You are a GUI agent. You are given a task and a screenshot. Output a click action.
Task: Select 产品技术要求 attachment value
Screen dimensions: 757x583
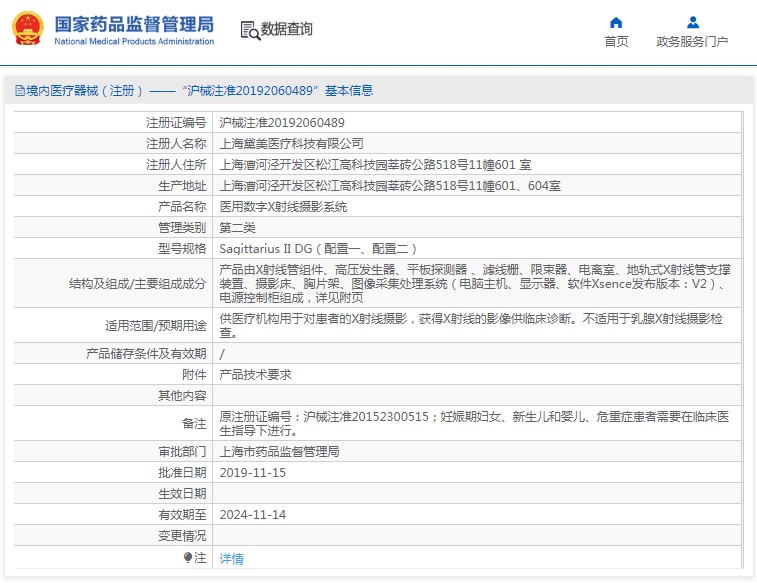(x=255, y=375)
